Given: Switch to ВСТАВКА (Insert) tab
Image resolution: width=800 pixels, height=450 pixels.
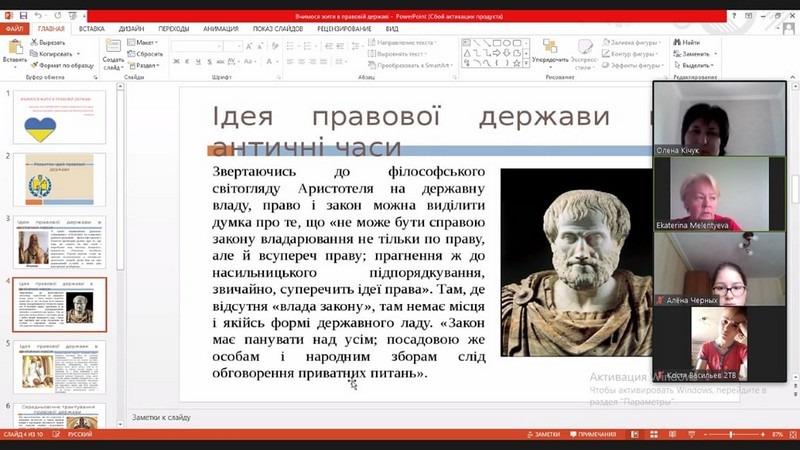Looking at the screenshot, I should (x=92, y=29).
